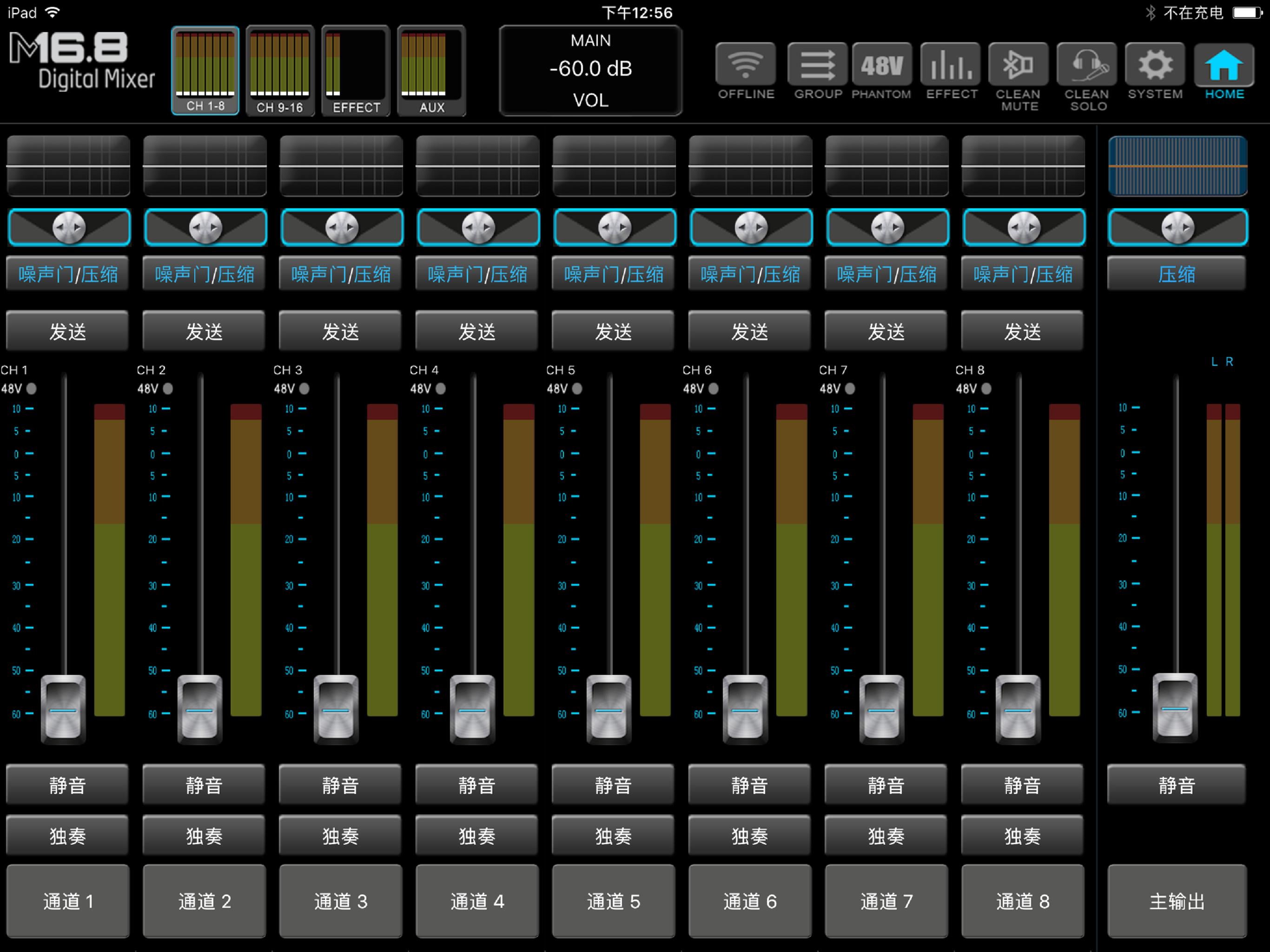Tap the CLEAN SOLO headphone icon
Image resolution: width=1270 pixels, height=952 pixels.
(1087, 64)
